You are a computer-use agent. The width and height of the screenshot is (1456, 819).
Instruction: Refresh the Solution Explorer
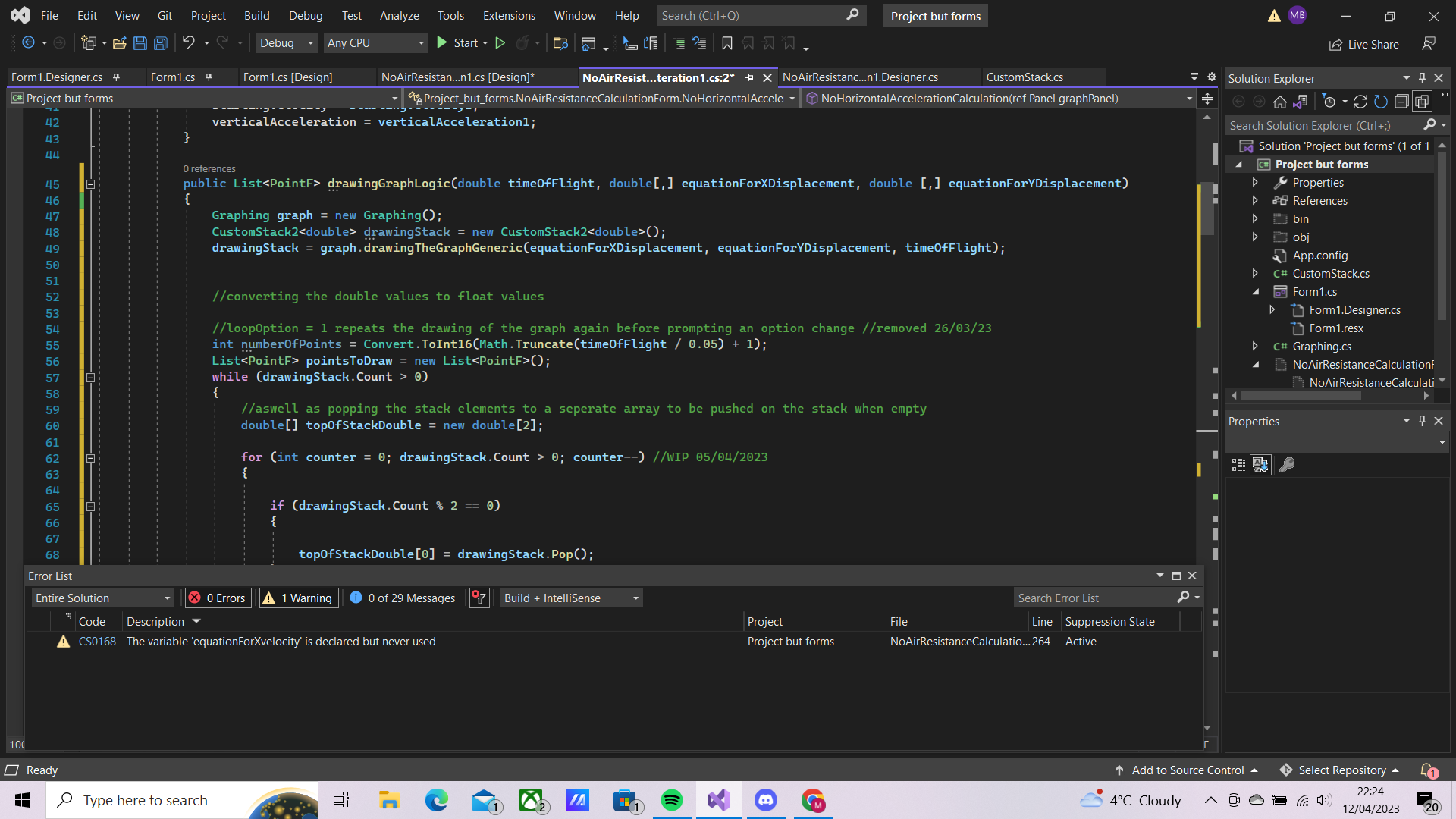[1381, 101]
